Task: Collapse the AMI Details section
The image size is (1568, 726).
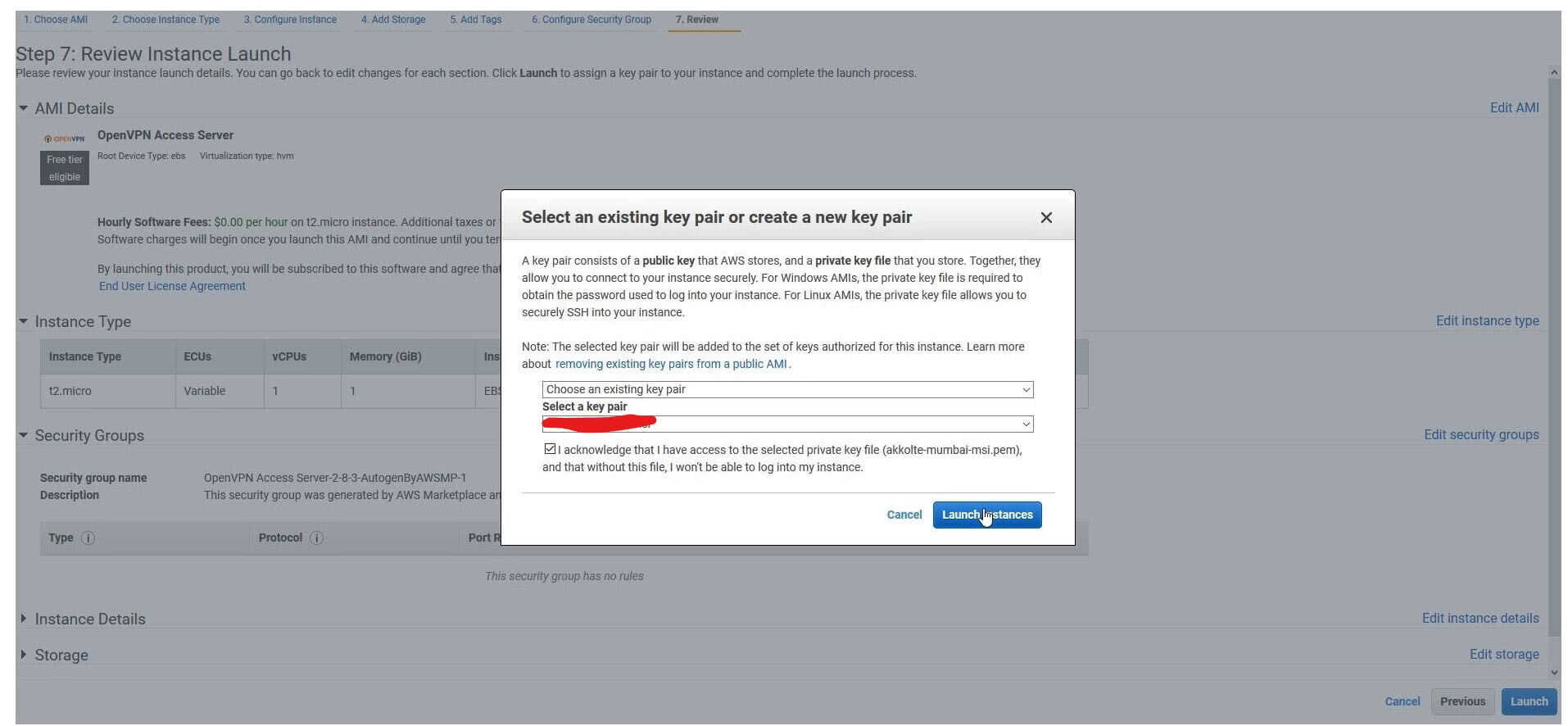Action: (24, 108)
